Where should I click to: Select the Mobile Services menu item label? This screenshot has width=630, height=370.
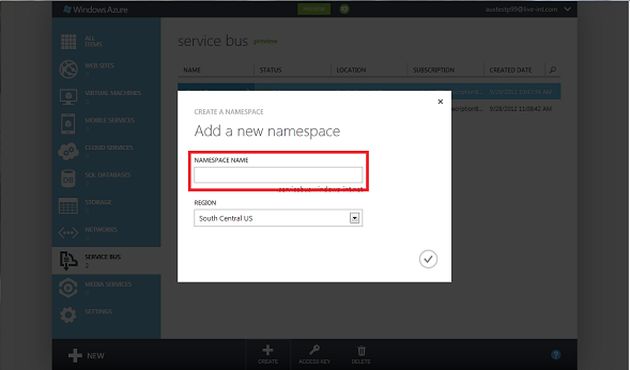pyautogui.click(x=110, y=120)
